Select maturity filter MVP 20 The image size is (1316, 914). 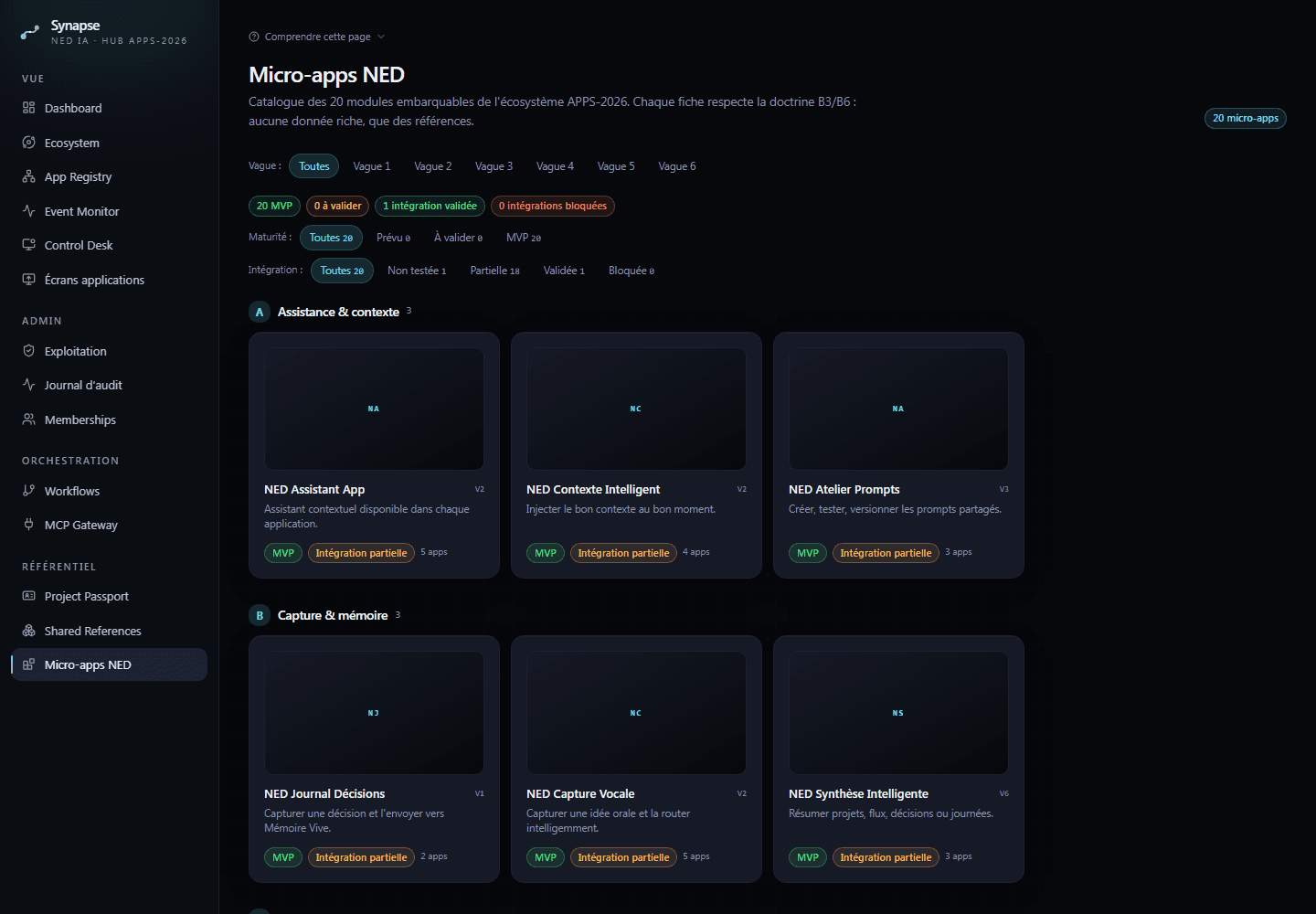[524, 238]
